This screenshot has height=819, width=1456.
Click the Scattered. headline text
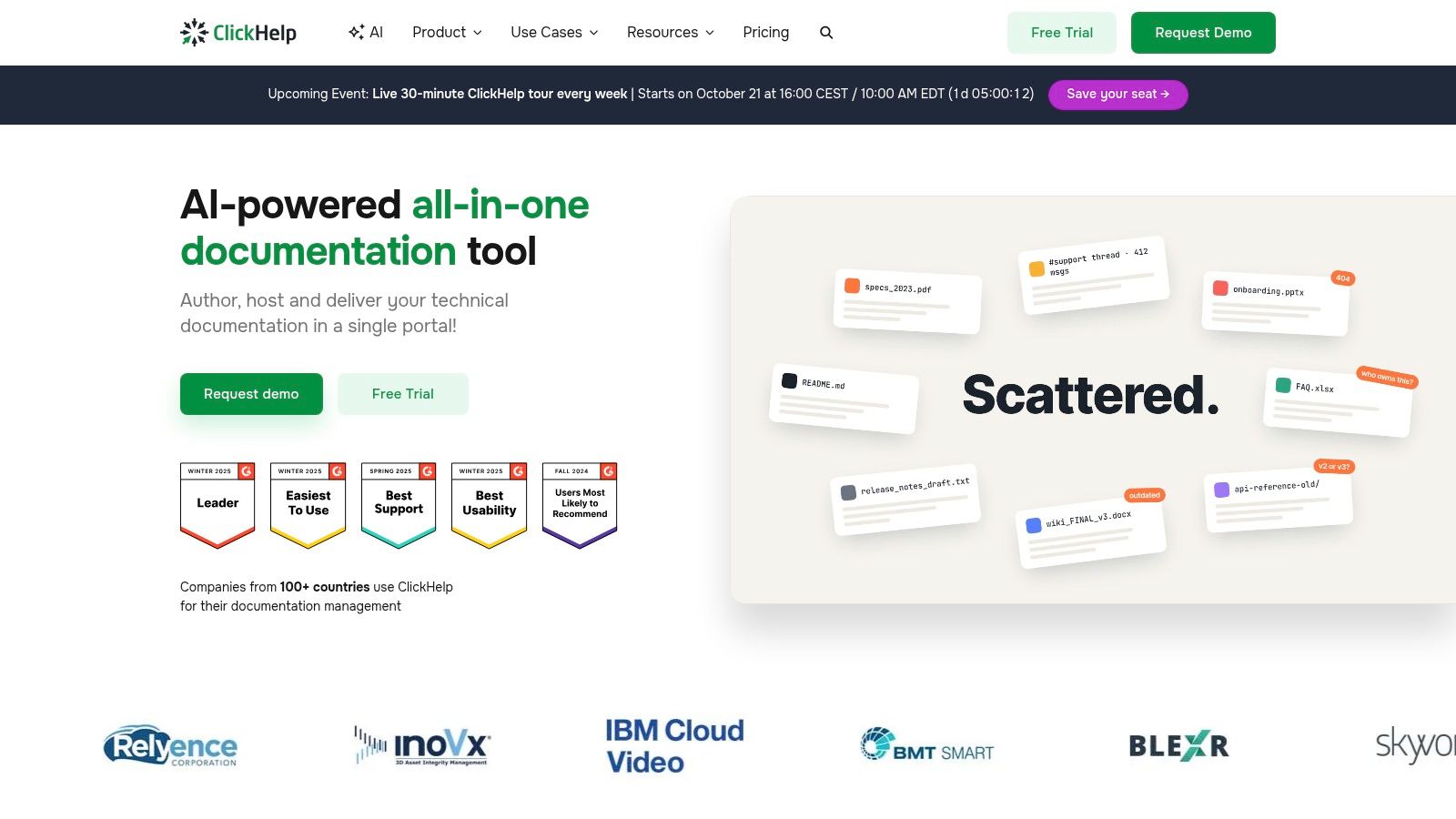click(1091, 395)
